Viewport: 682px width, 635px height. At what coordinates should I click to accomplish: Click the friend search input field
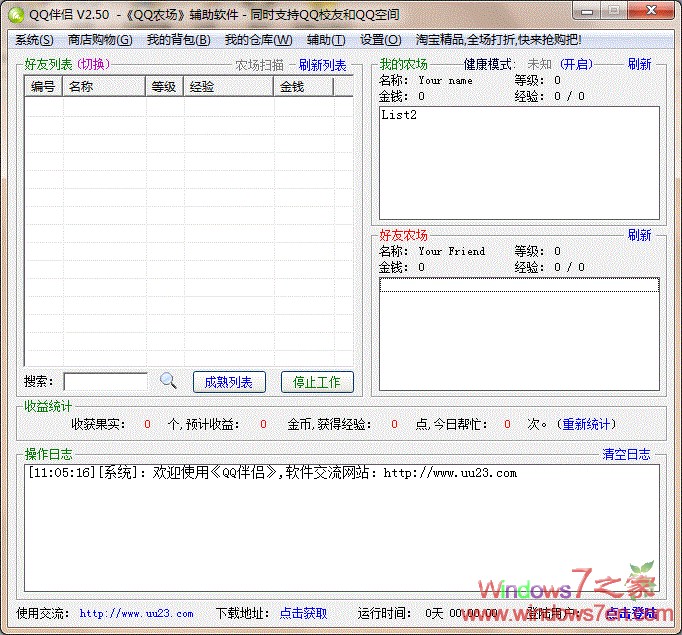pos(105,382)
